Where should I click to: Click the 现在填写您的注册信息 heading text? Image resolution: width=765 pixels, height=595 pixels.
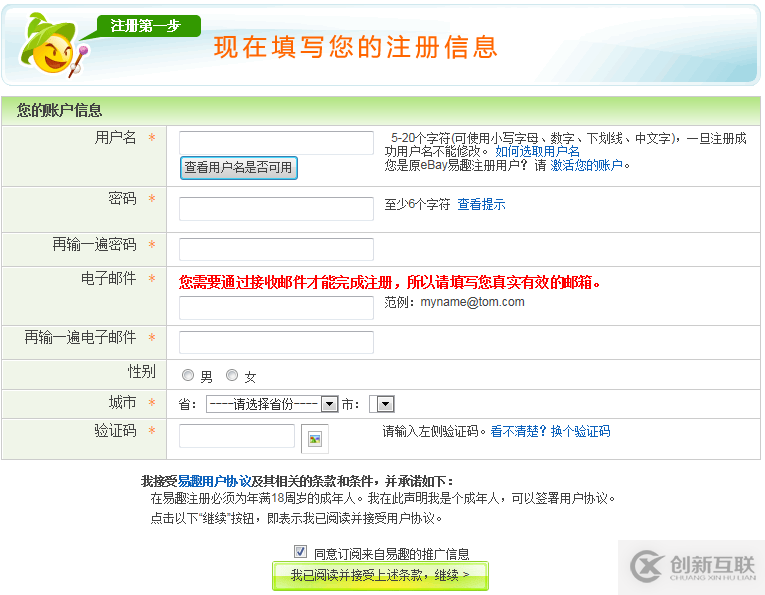tap(356, 47)
